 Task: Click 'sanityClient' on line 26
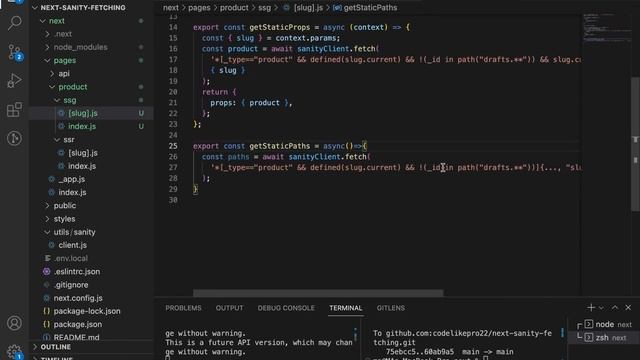(314, 157)
